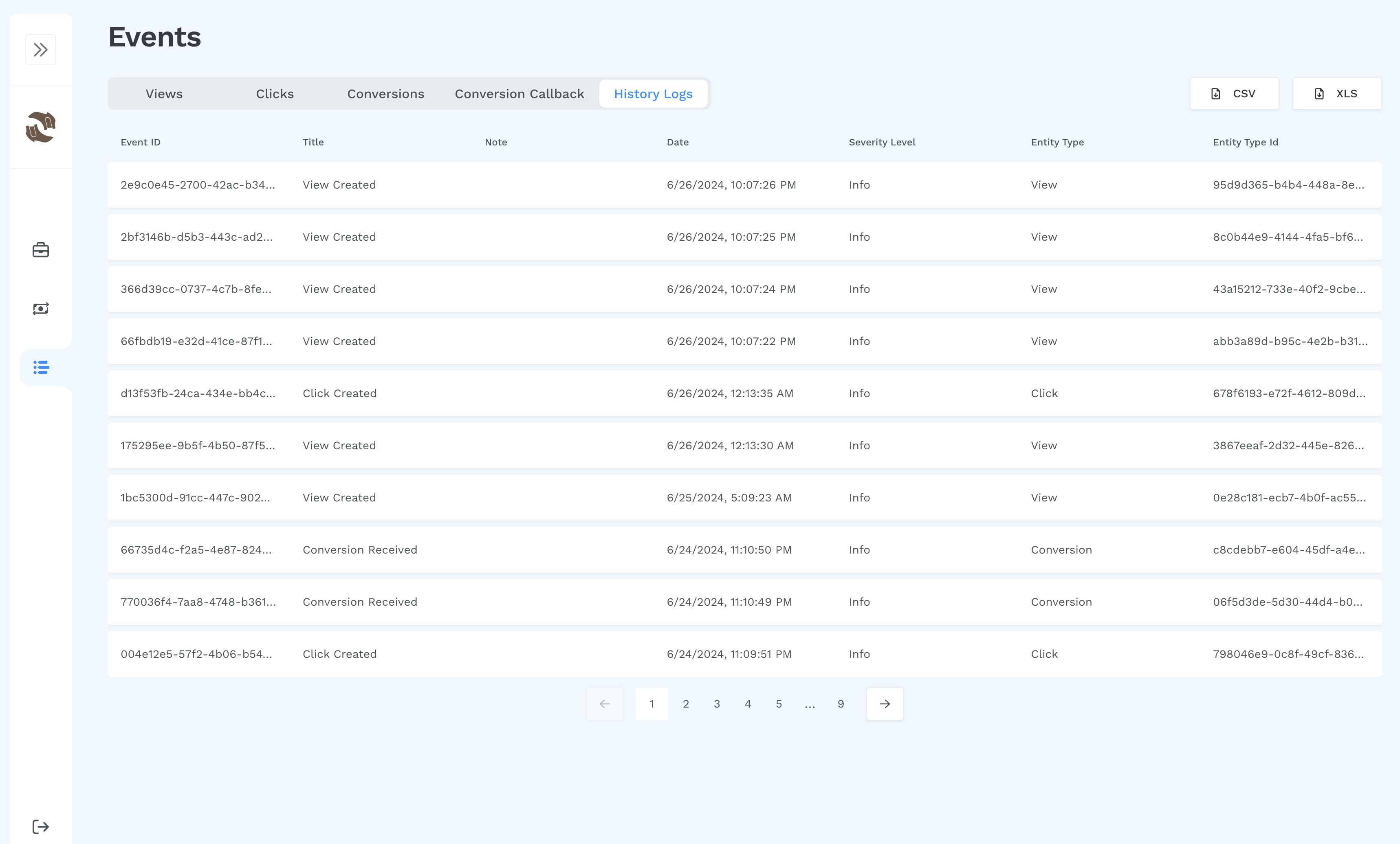Go to pagination page 5
Viewport: 1400px width, 844px height.
click(779, 704)
